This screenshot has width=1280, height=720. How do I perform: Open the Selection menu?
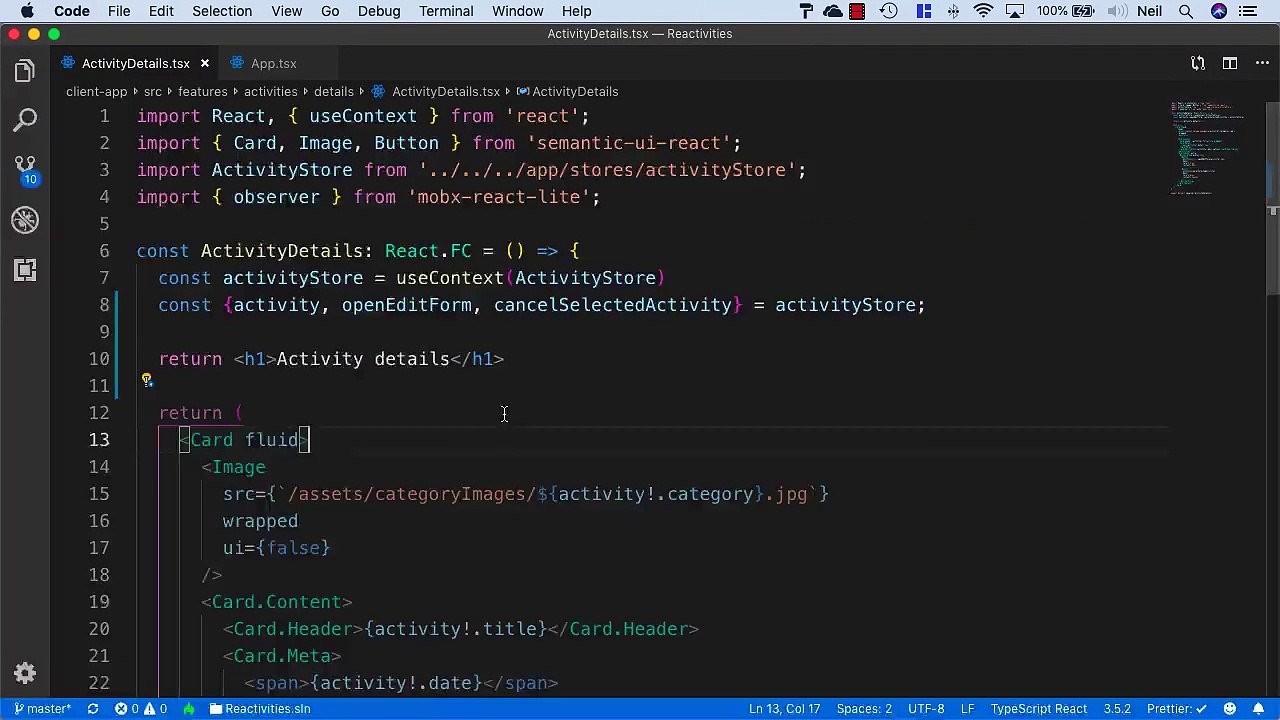click(x=222, y=11)
